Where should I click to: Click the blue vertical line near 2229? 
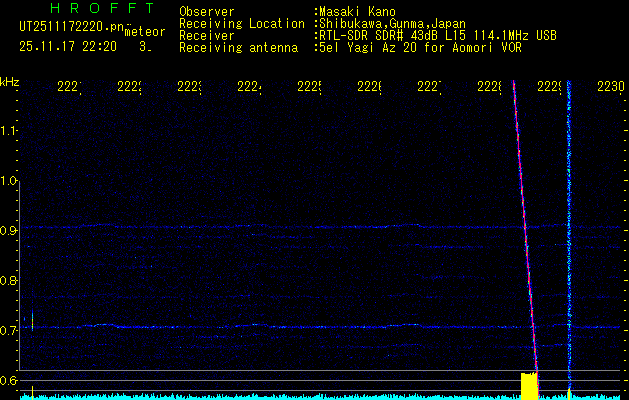pyautogui.click(x=568, y=230)
